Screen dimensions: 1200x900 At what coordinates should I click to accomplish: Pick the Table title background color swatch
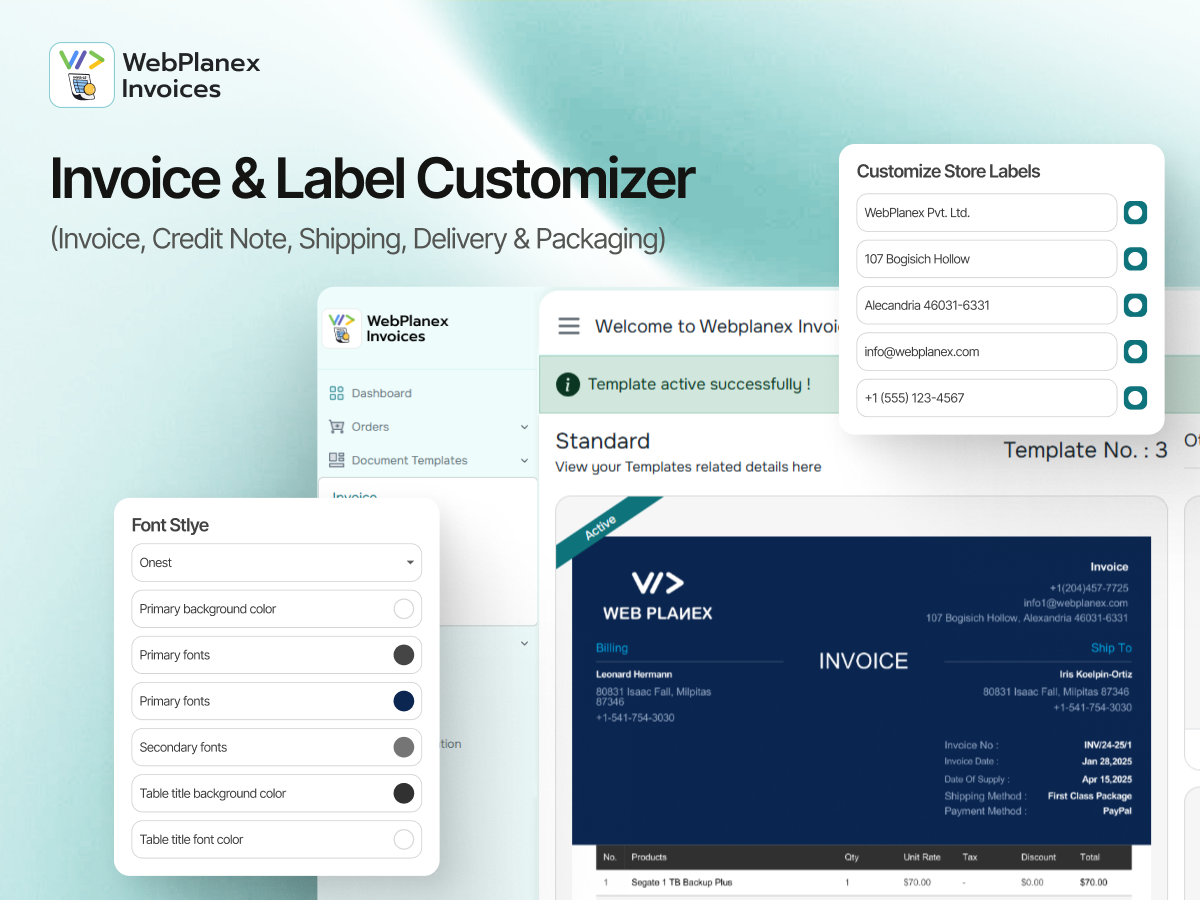tap(404, 793)
